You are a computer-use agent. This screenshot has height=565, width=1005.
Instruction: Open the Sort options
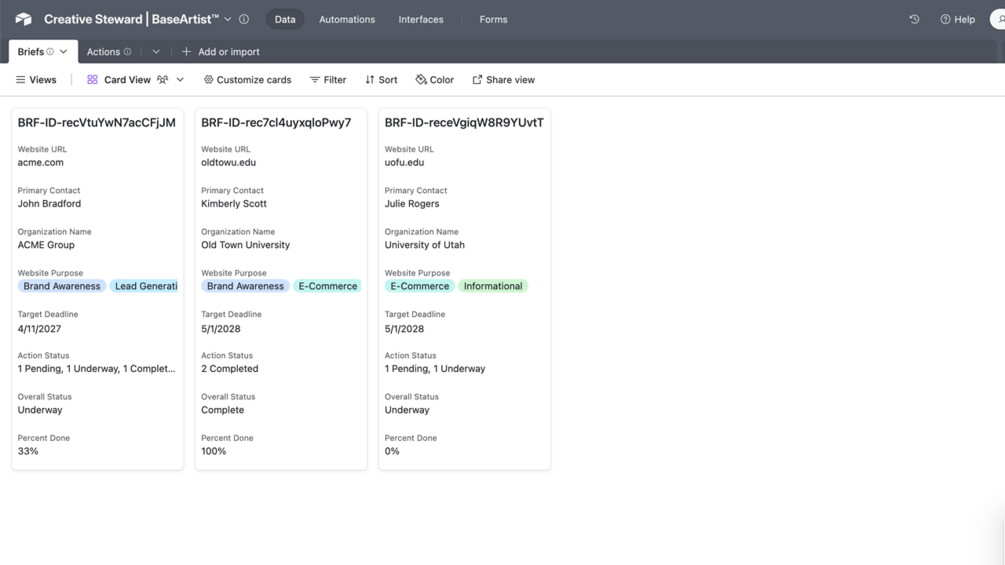pyautogui.click(x=381, y=80)
